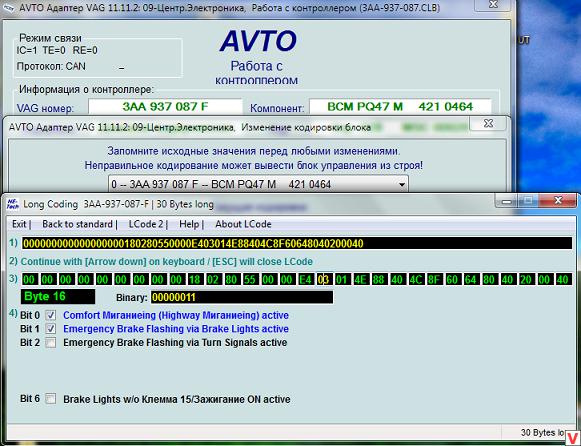Minimize the Long Coding window

(507, 201)
